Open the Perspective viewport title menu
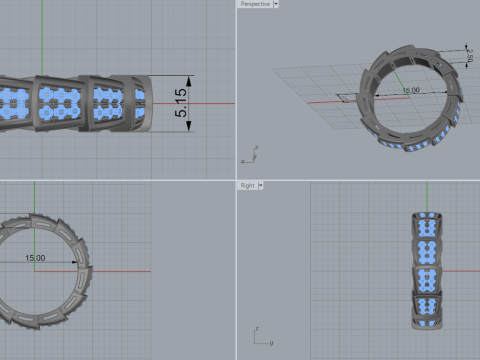Viewport: 480px width, 360px height. coord(255,4)
